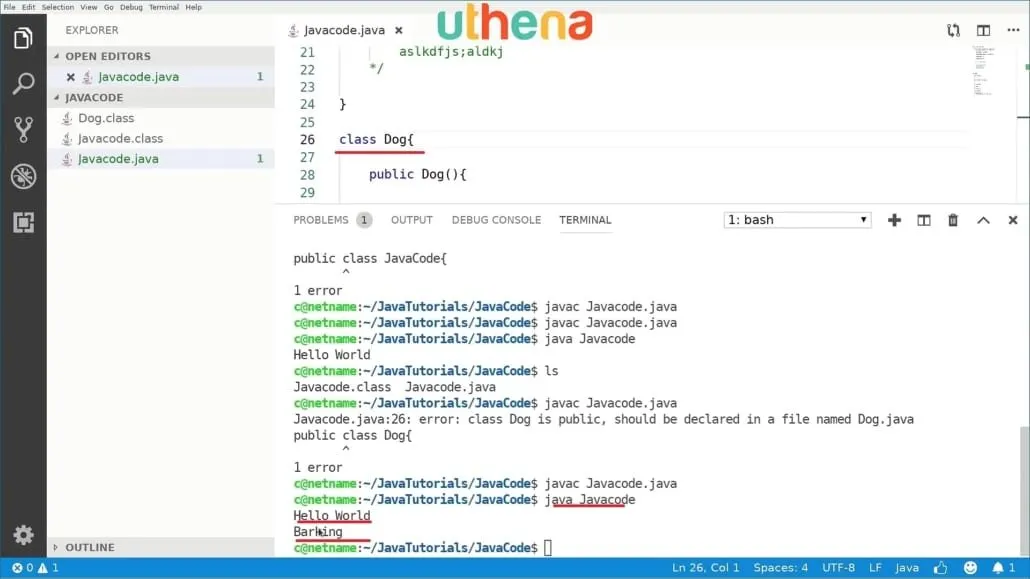Split the editor to the right
The image size is (1030, 579).
[x=983, y=30]
